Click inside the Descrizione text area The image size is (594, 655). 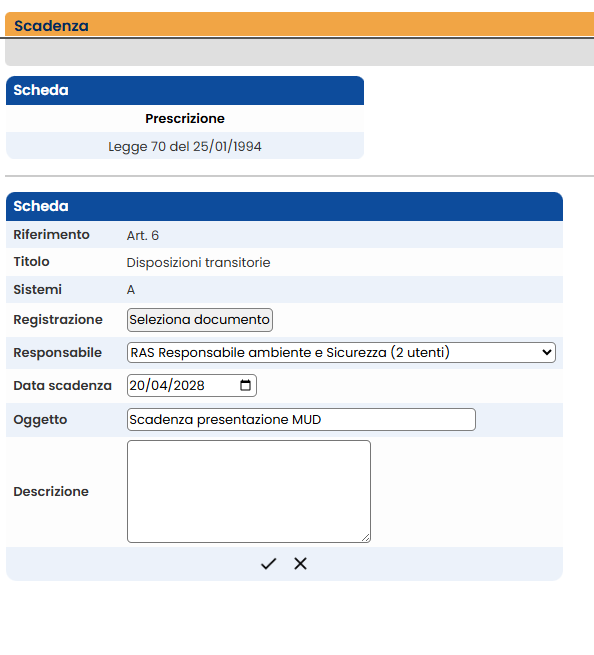[249, 491]
